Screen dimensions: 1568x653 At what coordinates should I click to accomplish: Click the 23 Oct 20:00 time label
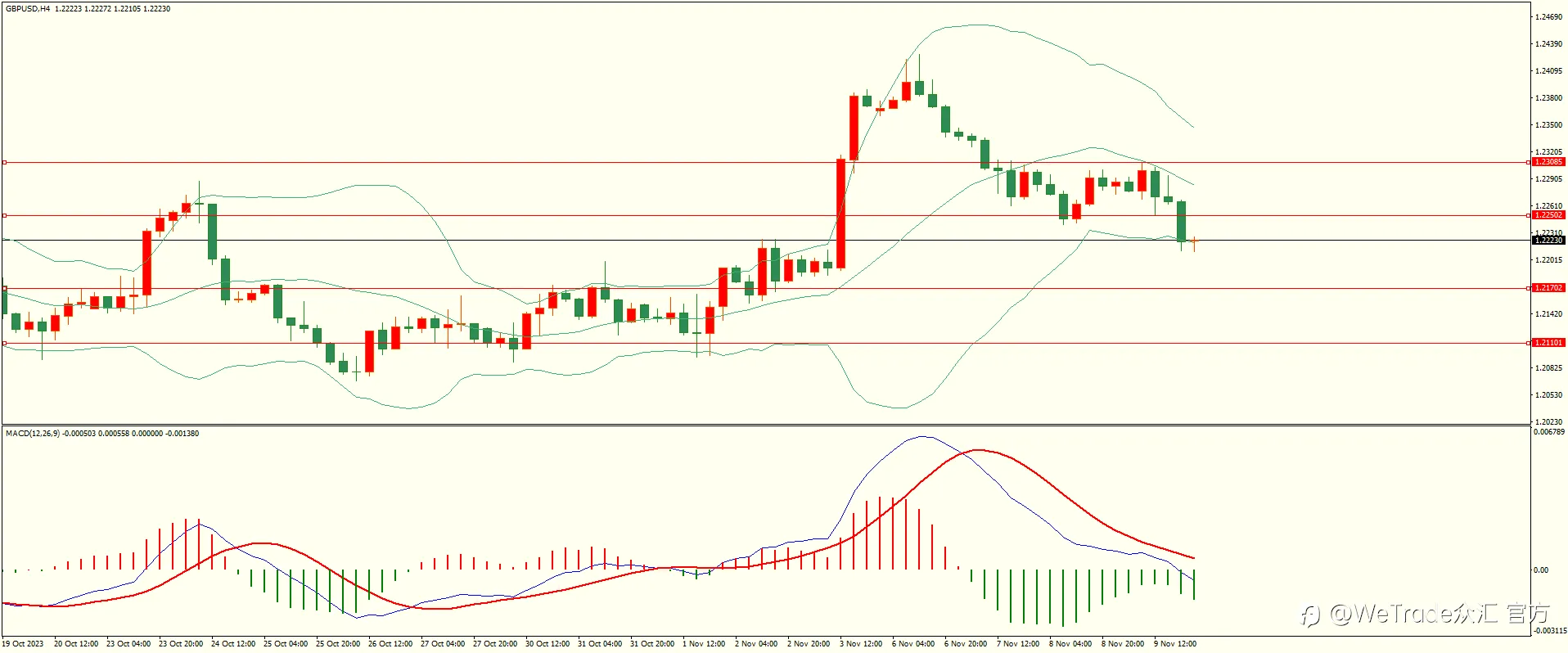tap(181, 644)
